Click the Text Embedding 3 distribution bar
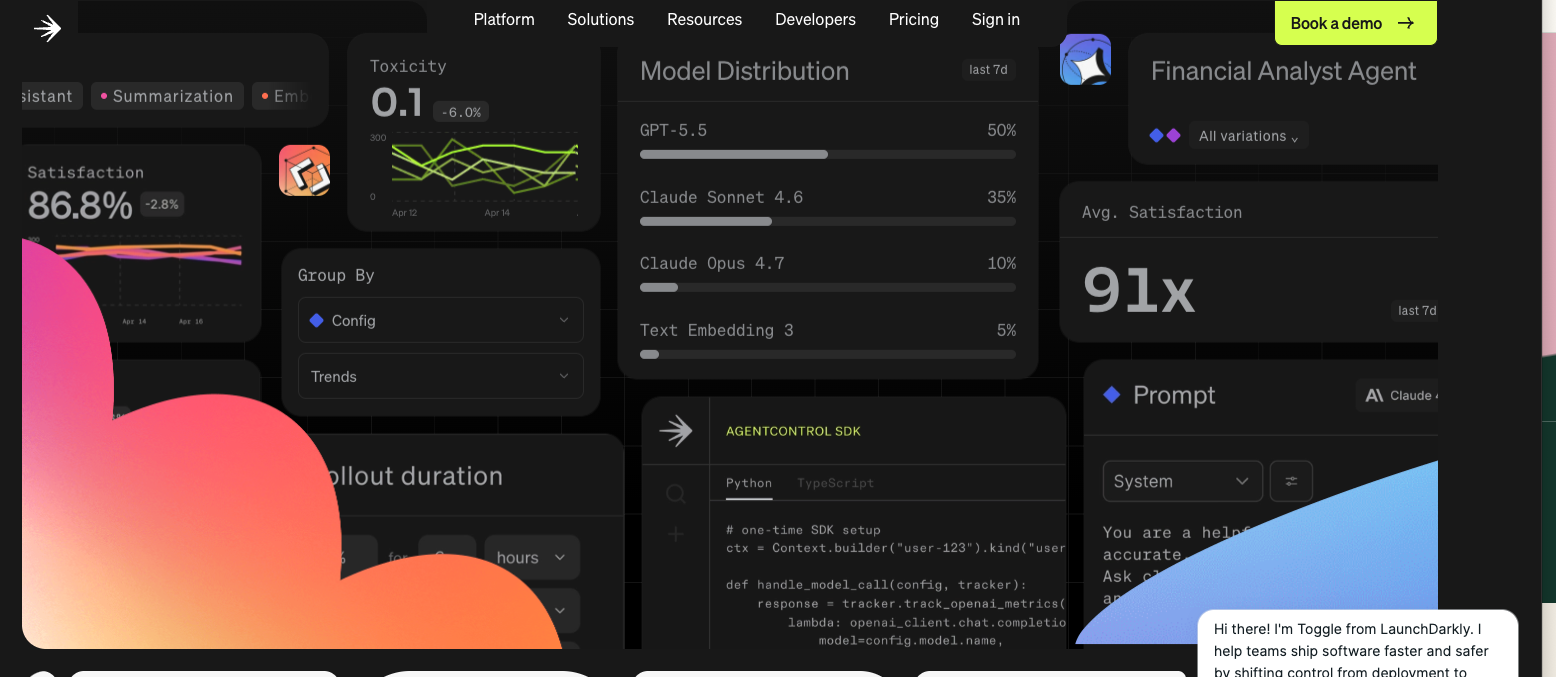 (x=828, y=354)
